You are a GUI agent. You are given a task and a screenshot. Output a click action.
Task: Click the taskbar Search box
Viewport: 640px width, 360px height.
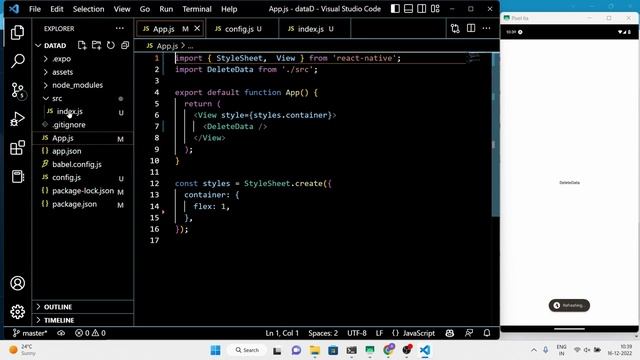click(x=248, y=350)
